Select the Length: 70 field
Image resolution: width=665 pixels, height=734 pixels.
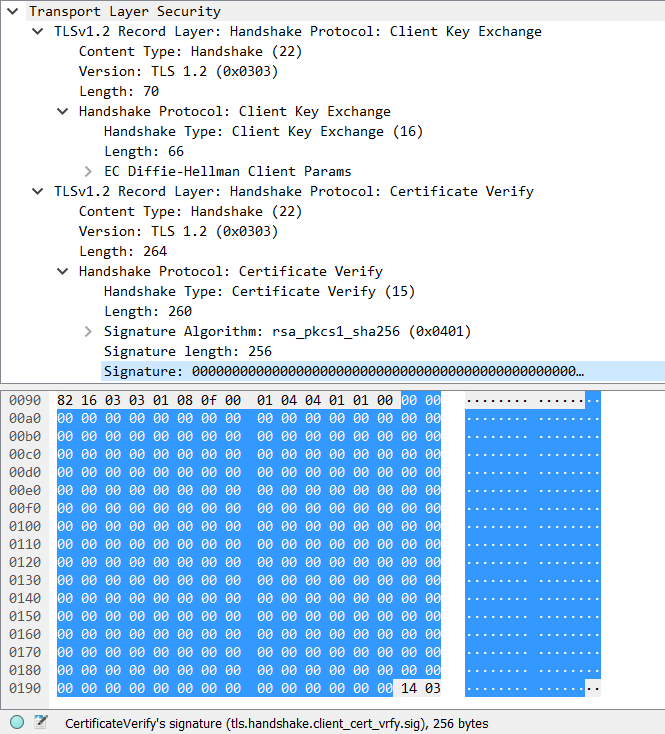pyautogui.click(x=119, y=91)
